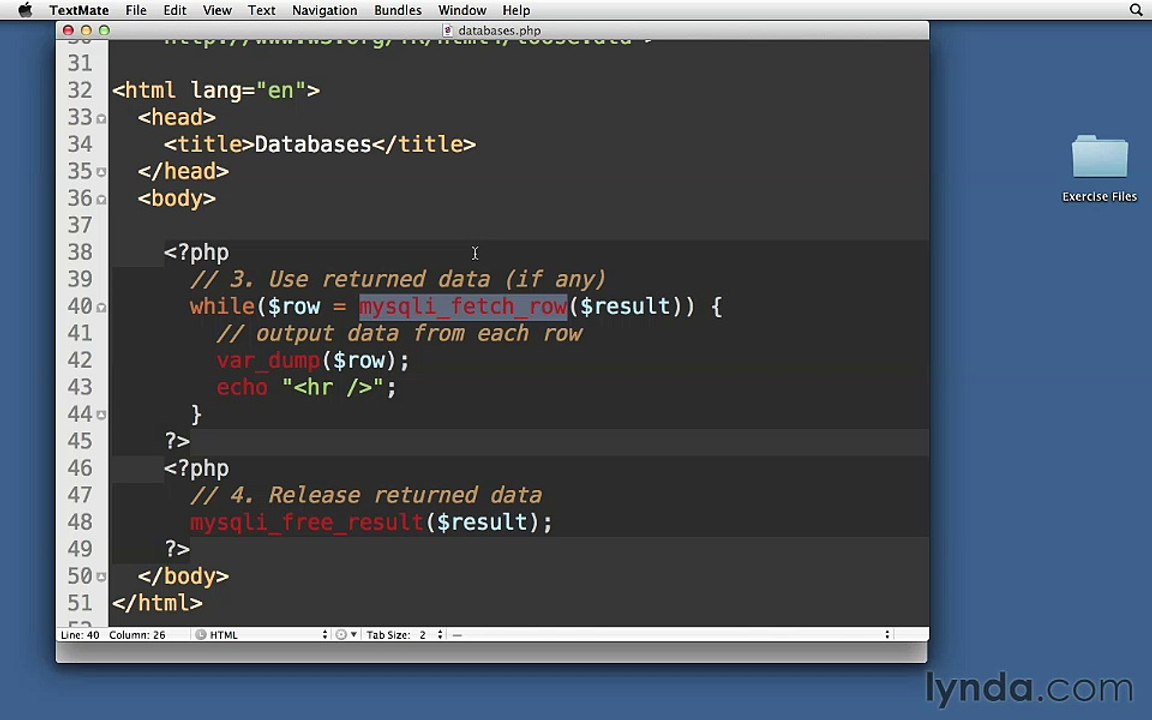Click the html lang="en" tag on line 32
This screenshot has height=720, width=1152.
[x=216, y=90]
